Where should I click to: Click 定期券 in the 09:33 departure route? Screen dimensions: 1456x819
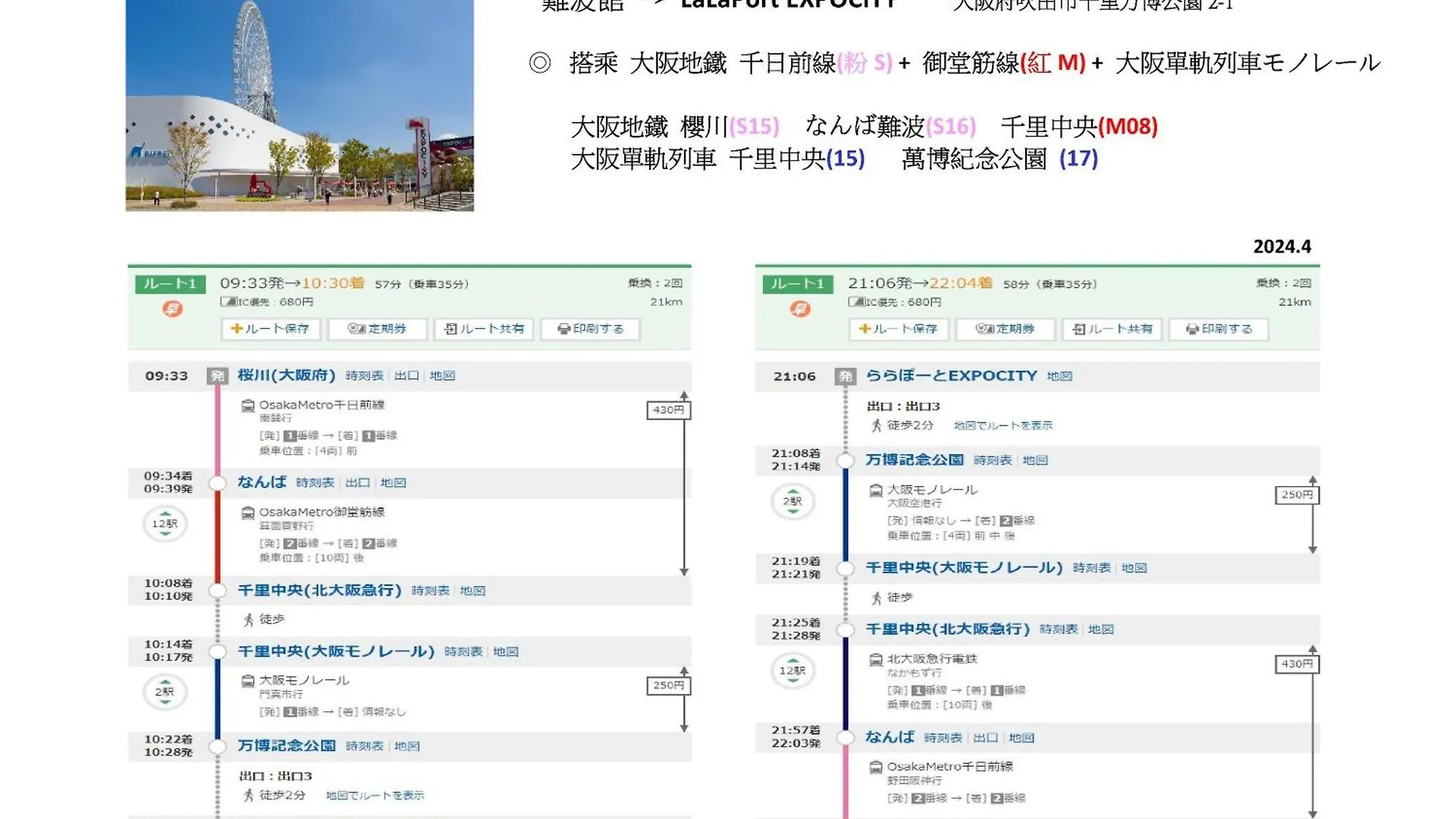click(377, 329)
